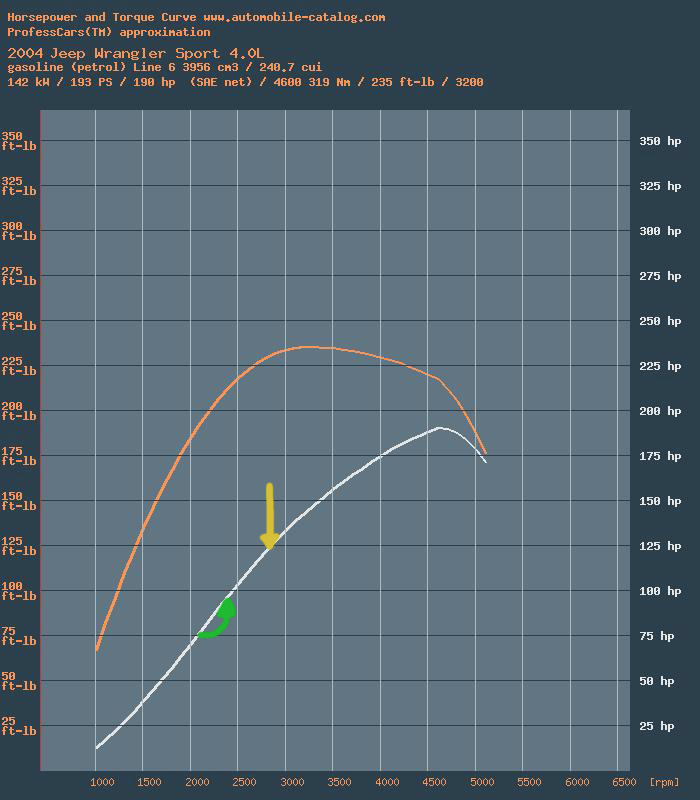Click the 350 ft-lb label on the left axis
The height and width of the screenshot is (800, 700).
pyautogui.click(x=18, y=142)
